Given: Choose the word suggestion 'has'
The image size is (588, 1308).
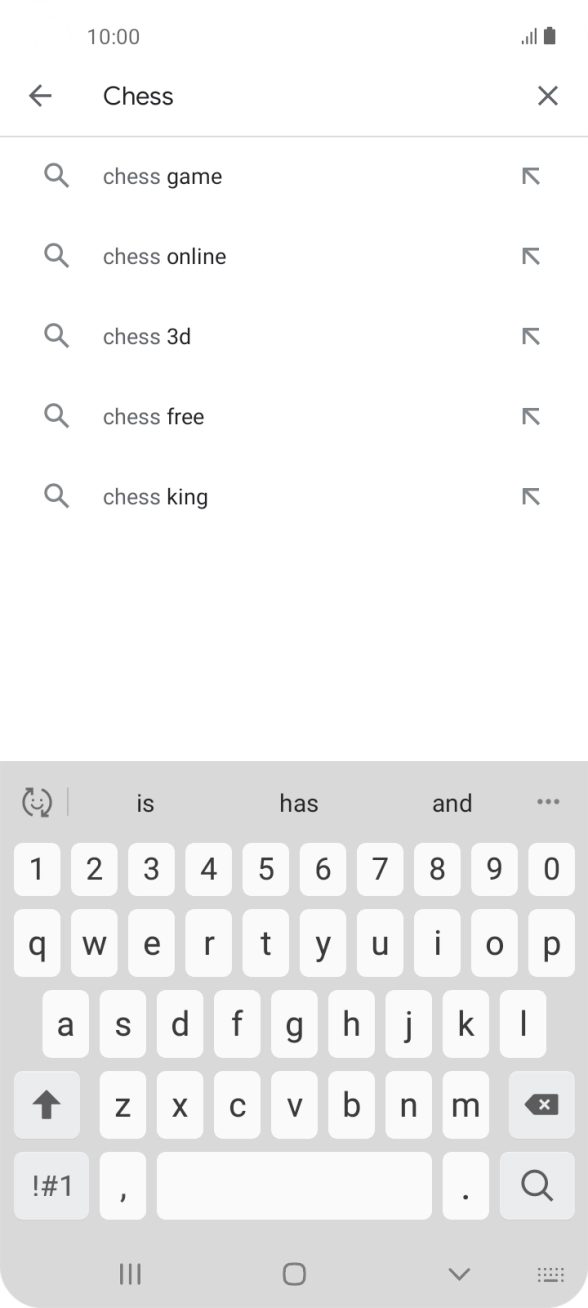Looking at the screenshot, I should coord(298,803).
